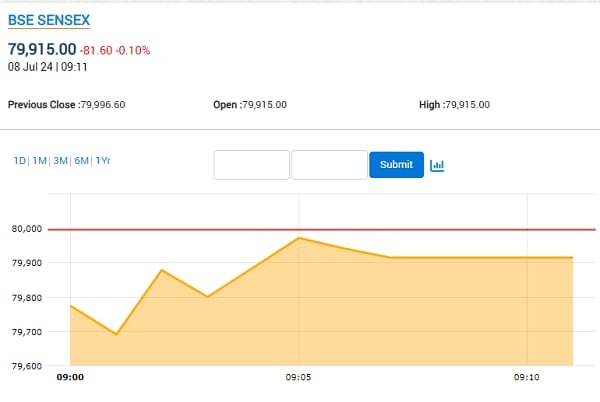600x402 pixels.
Task: Click the red previous close line
Action: 321,229
